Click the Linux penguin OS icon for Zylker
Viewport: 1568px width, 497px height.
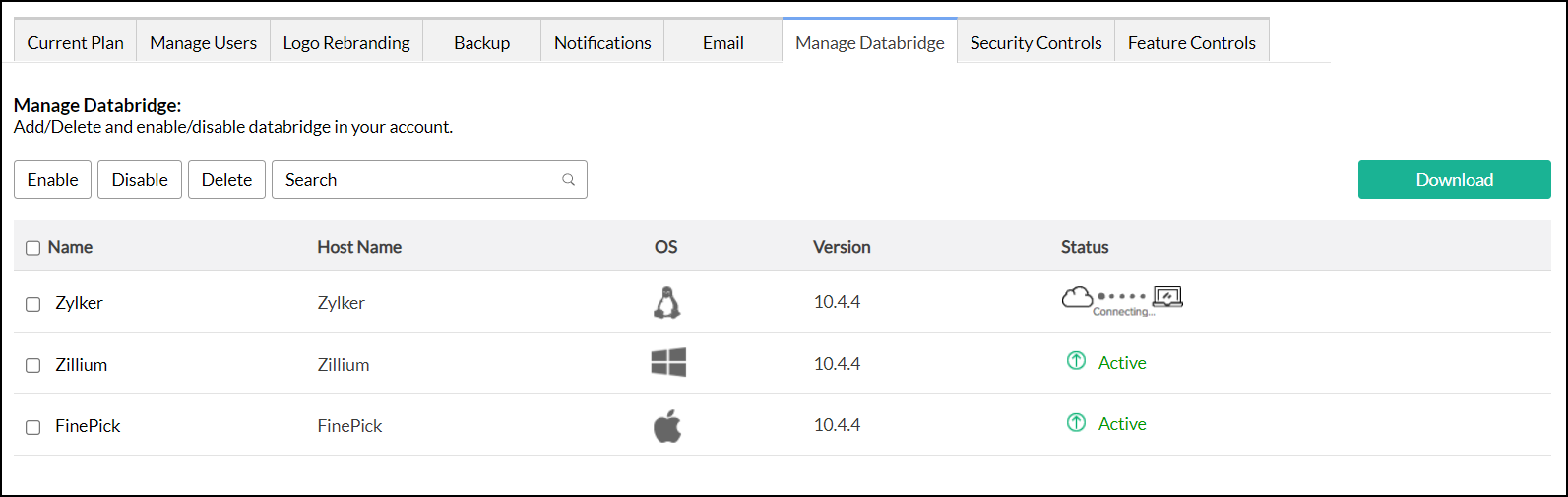(x=667, y=302)
